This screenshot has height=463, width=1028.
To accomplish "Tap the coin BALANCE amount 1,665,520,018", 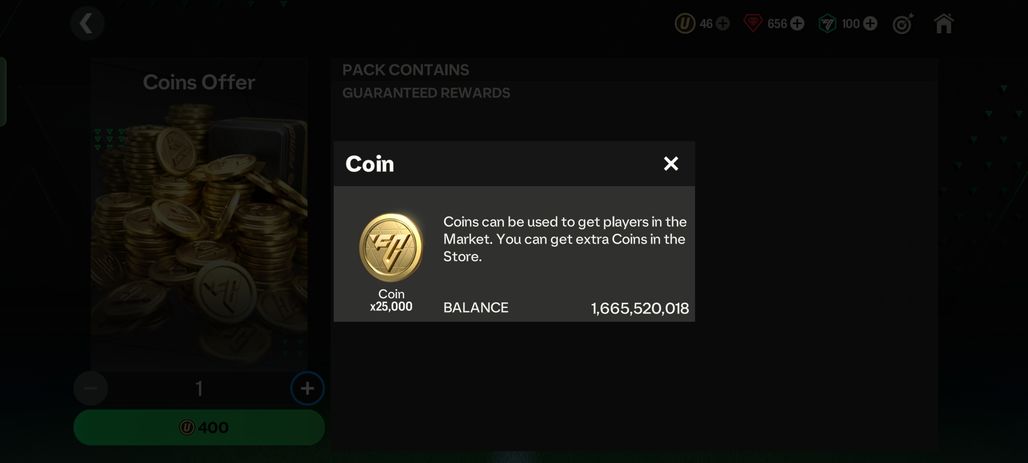I will click(x=640, y=308).
